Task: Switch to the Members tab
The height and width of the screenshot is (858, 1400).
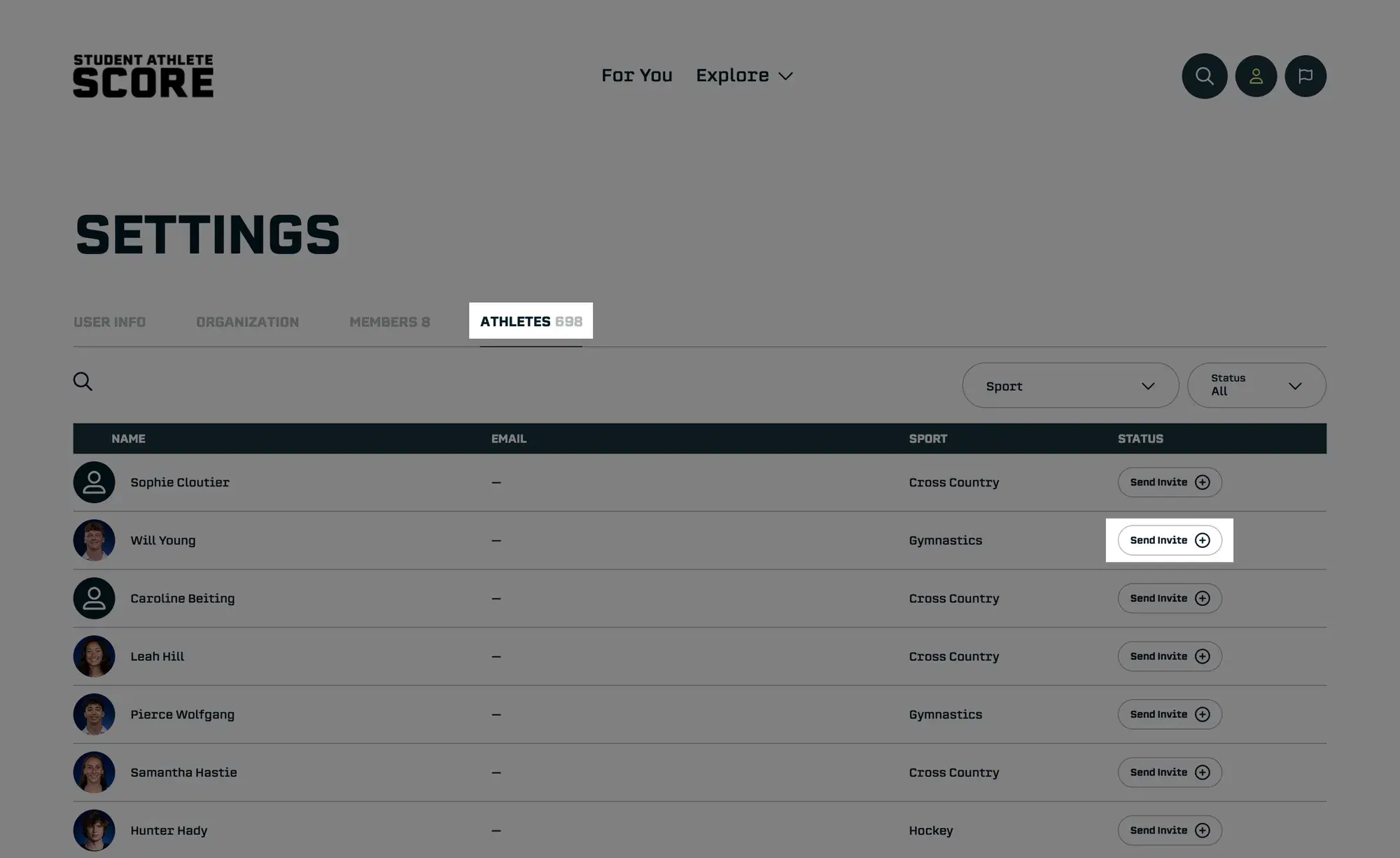Action: 390,322
